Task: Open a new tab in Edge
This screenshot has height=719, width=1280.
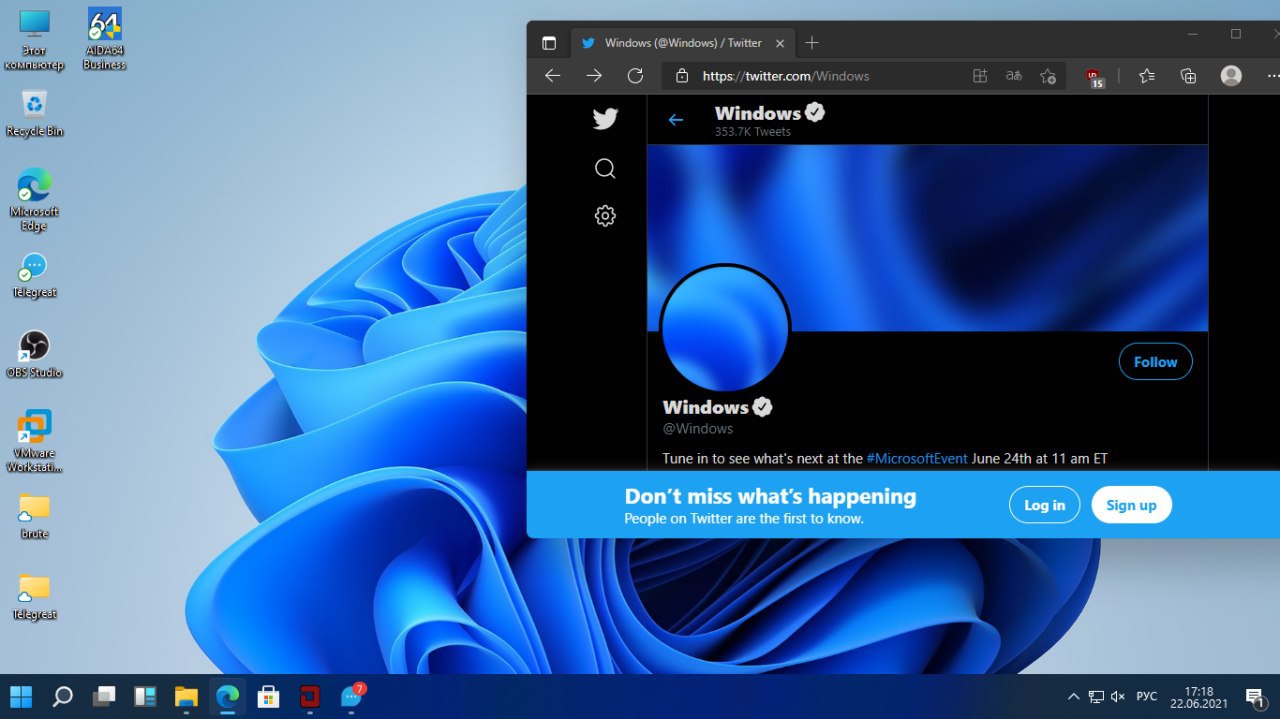Action: 812,43
